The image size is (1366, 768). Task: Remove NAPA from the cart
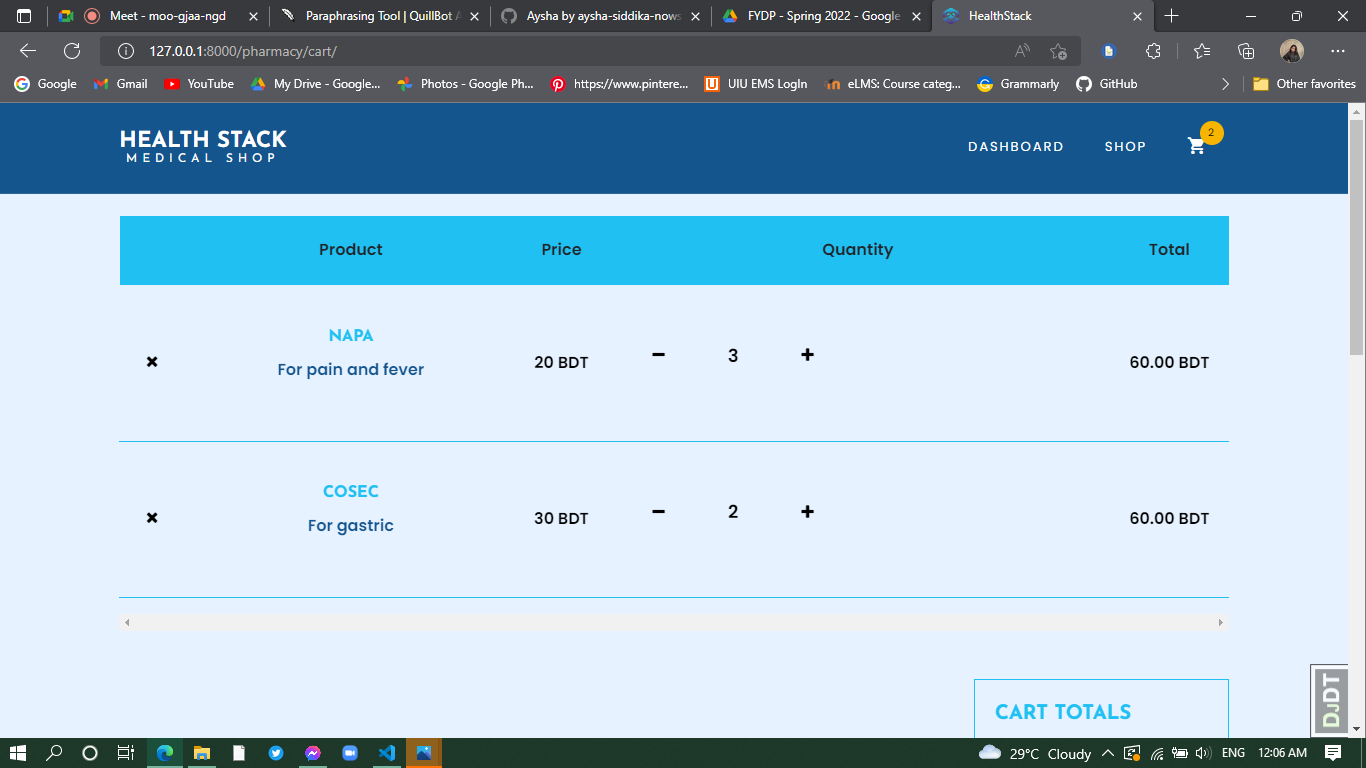152,362
